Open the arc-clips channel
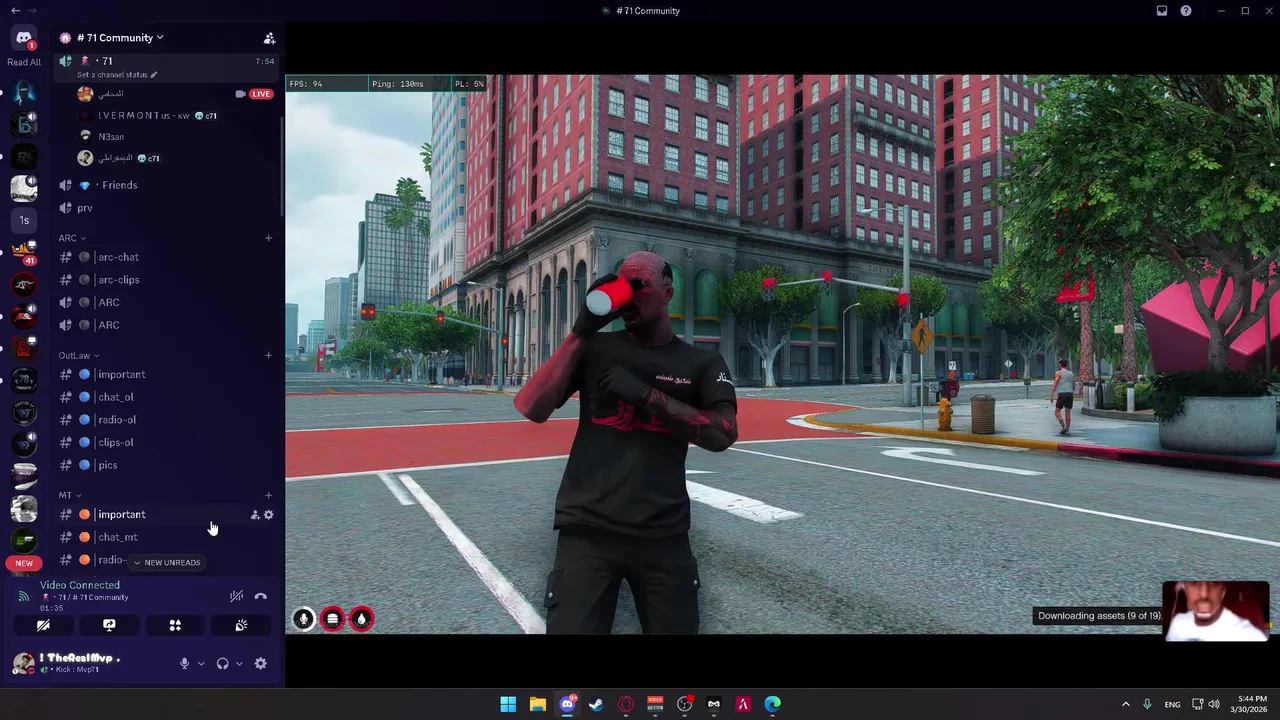The height and width of the screenshot is (720, 1280). pyautogui.click(x=118, y=280)
